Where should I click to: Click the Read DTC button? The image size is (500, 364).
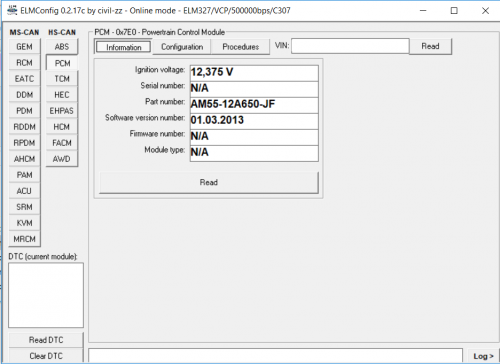pyautogui.click(x=46, y=340)
